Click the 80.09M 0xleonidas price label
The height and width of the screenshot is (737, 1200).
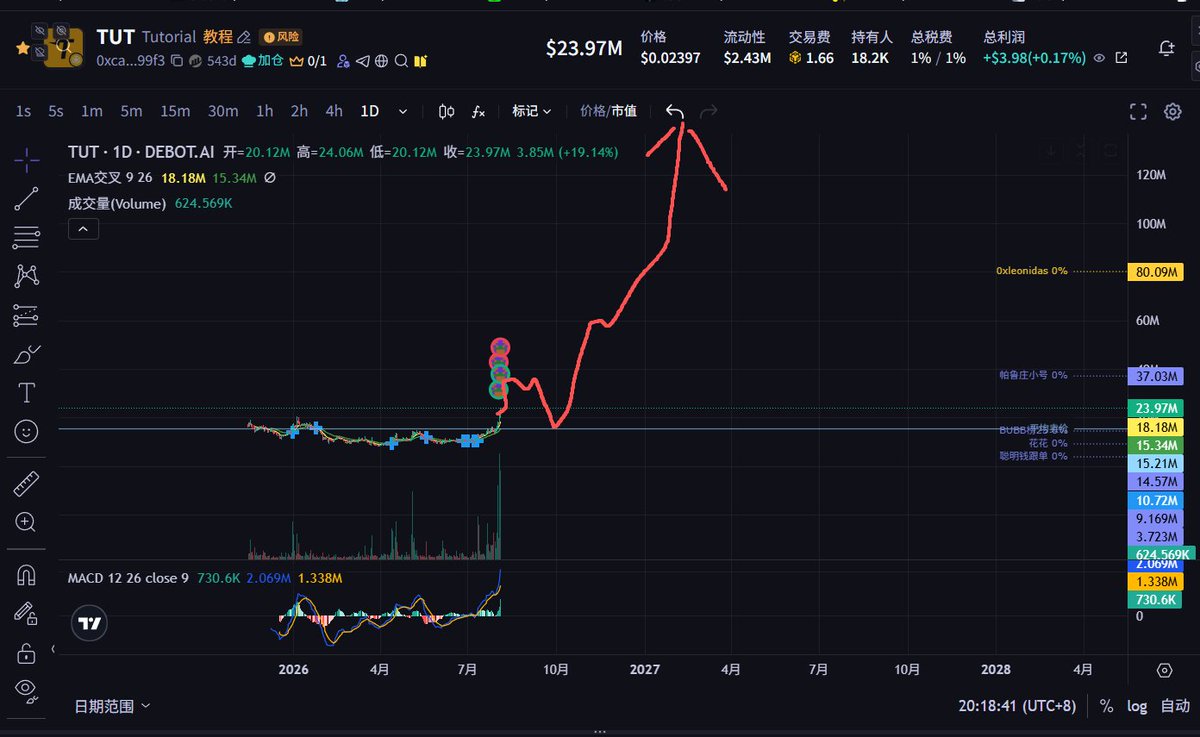click(1155, 271)
